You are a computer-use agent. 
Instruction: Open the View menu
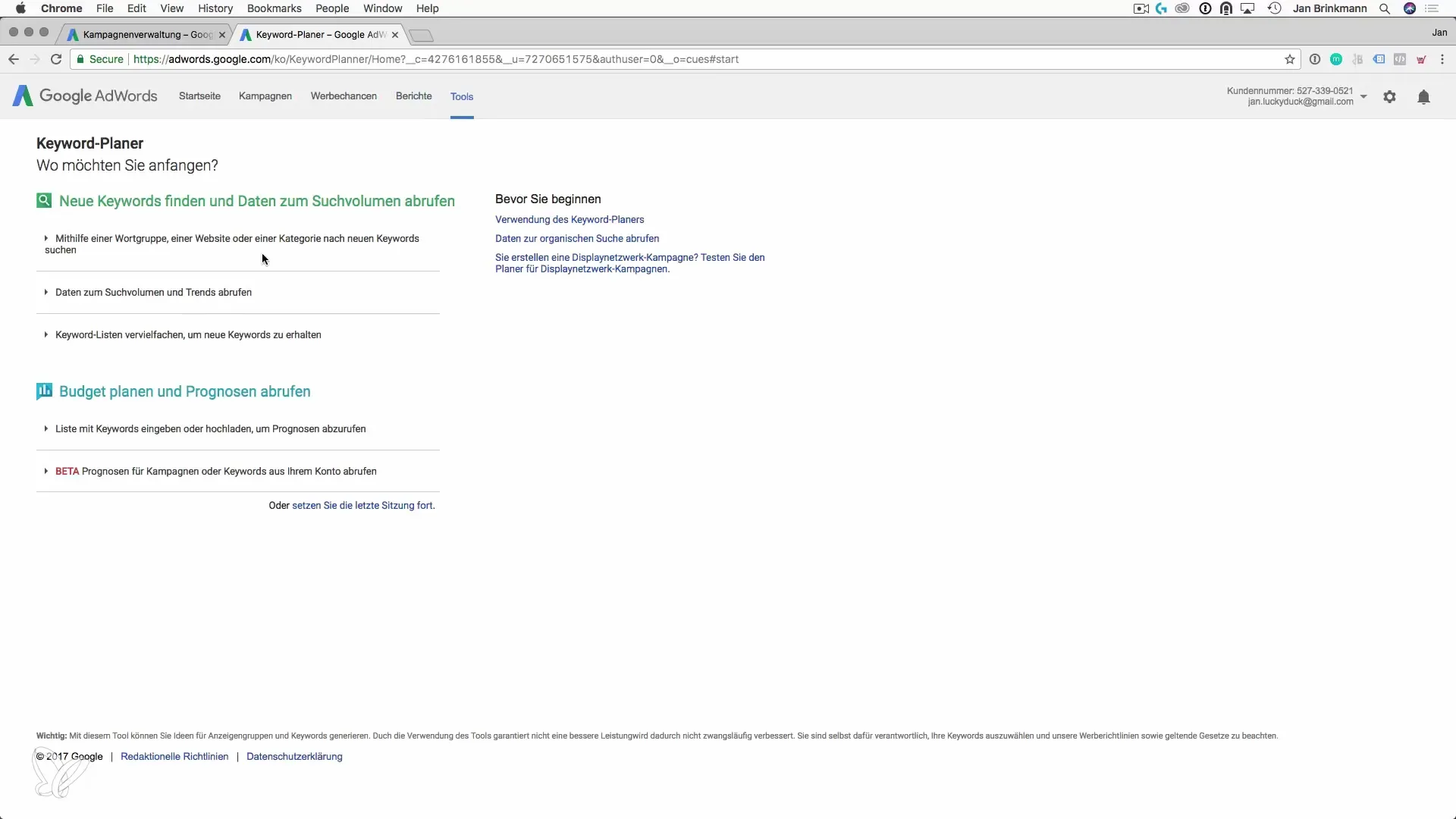pos(171,8)
